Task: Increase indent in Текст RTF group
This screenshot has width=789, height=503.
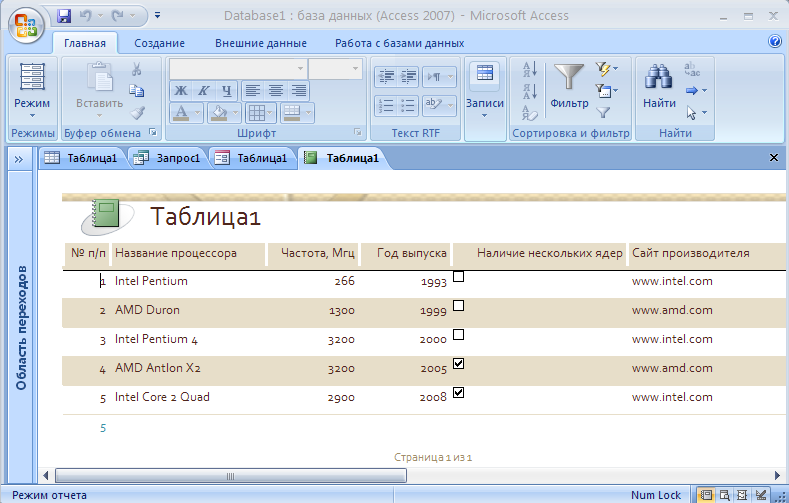Action: (408, 76)
